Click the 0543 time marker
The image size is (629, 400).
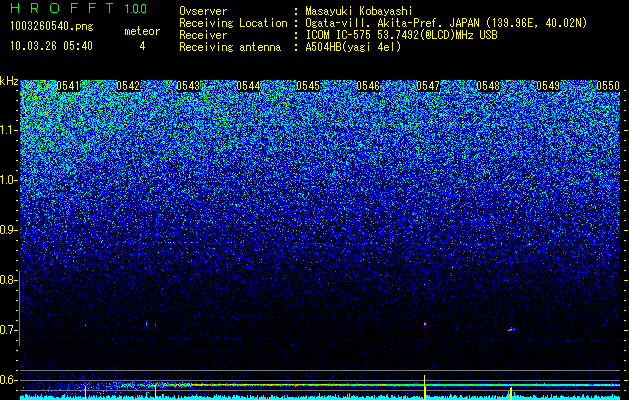188,86
